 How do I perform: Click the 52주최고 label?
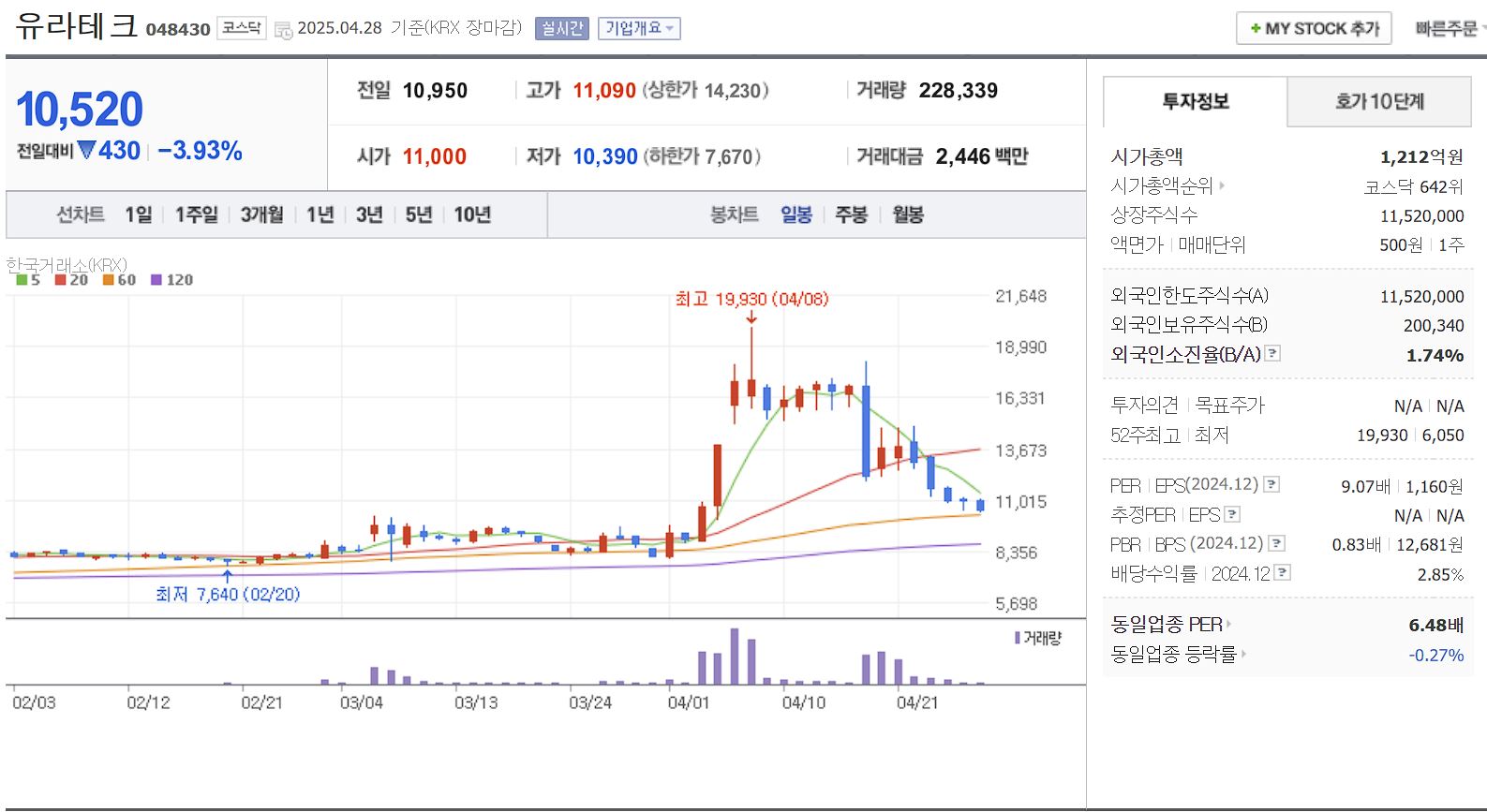(x=1145, y=435)
